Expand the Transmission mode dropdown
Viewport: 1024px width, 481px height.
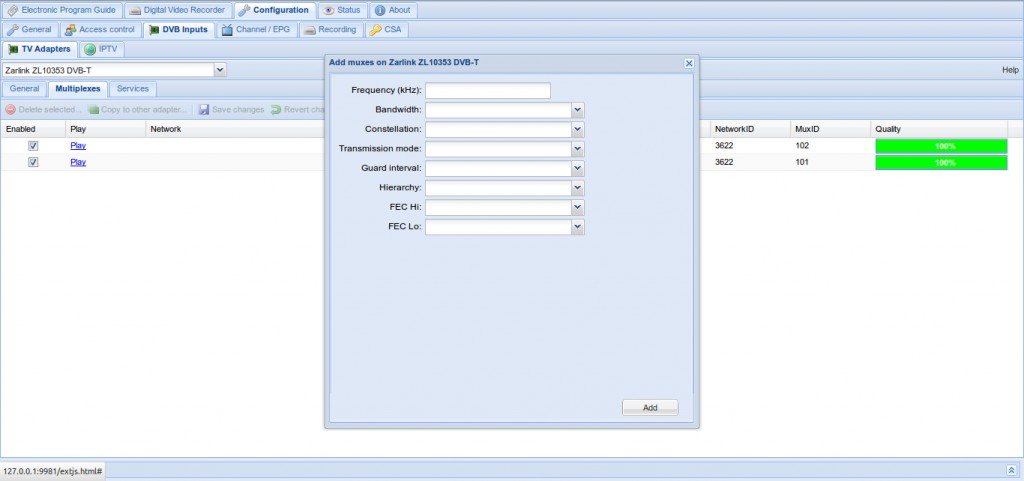coord(577,149)
